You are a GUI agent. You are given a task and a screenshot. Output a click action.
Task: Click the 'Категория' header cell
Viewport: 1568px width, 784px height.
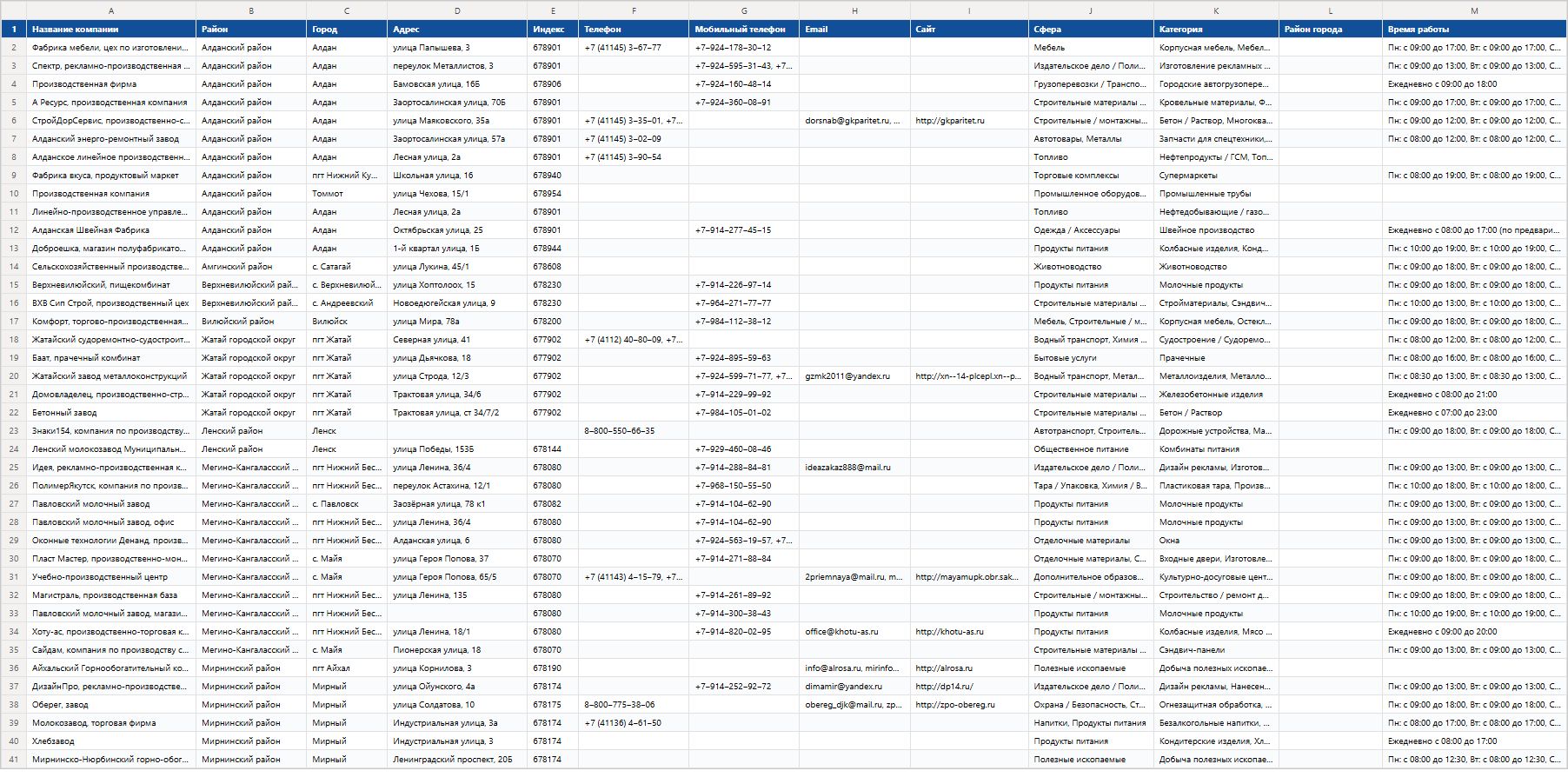point(1216,30)
